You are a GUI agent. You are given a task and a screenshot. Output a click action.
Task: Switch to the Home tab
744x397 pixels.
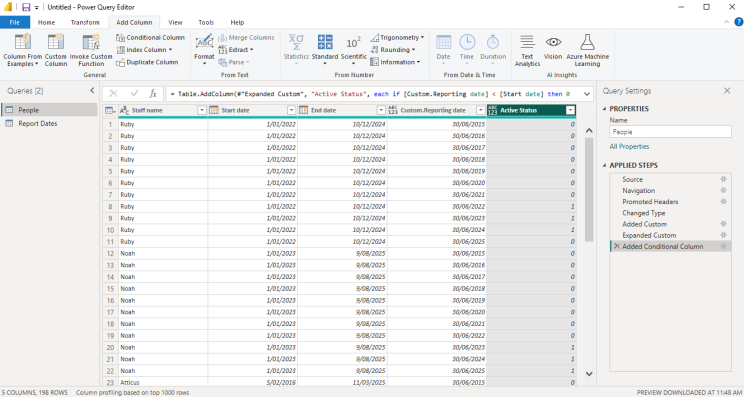point(46,22)
